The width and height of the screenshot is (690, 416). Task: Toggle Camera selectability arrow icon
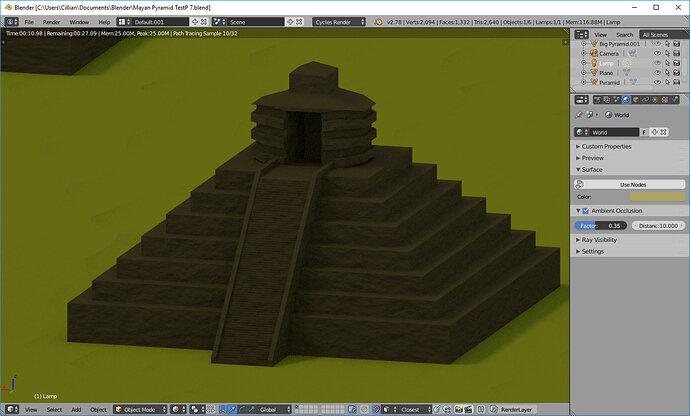tap(667, 53)
